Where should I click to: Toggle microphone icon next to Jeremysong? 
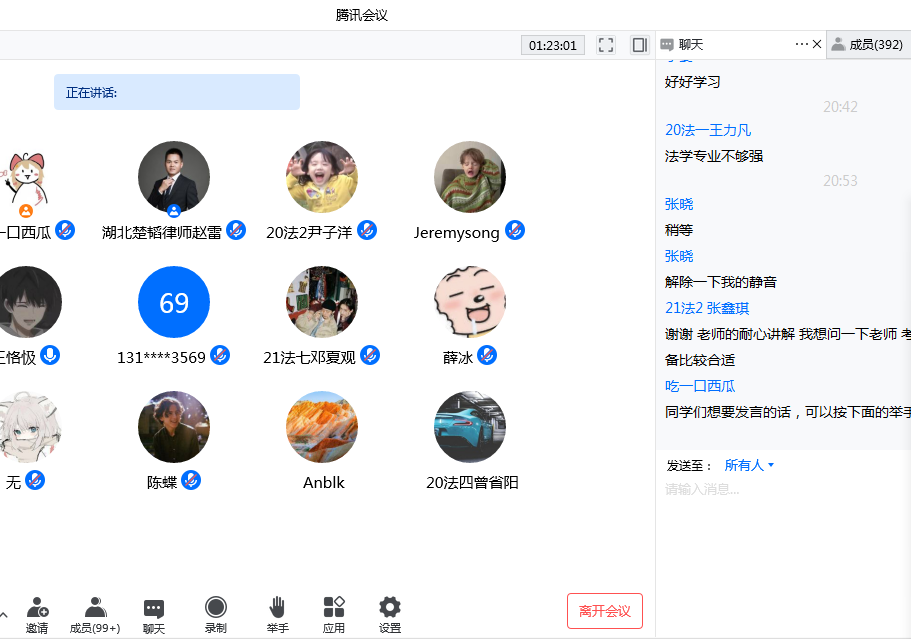(515, 231)
